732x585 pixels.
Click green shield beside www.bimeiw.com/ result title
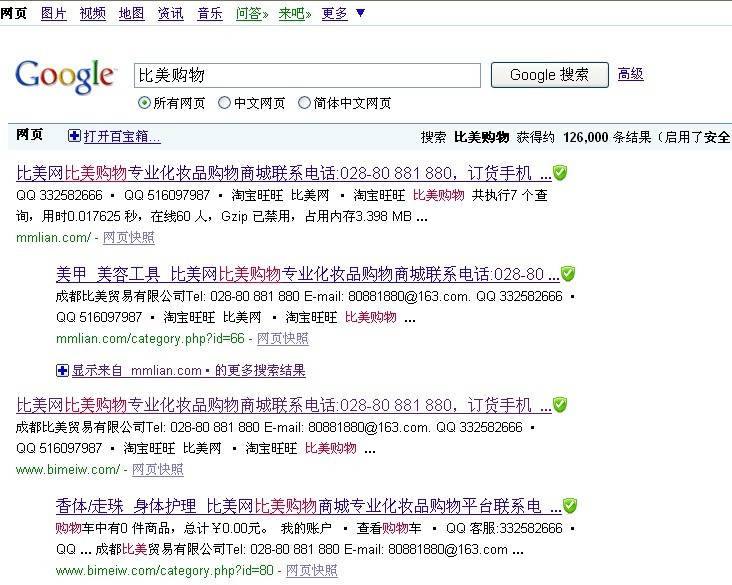point(560,405)
